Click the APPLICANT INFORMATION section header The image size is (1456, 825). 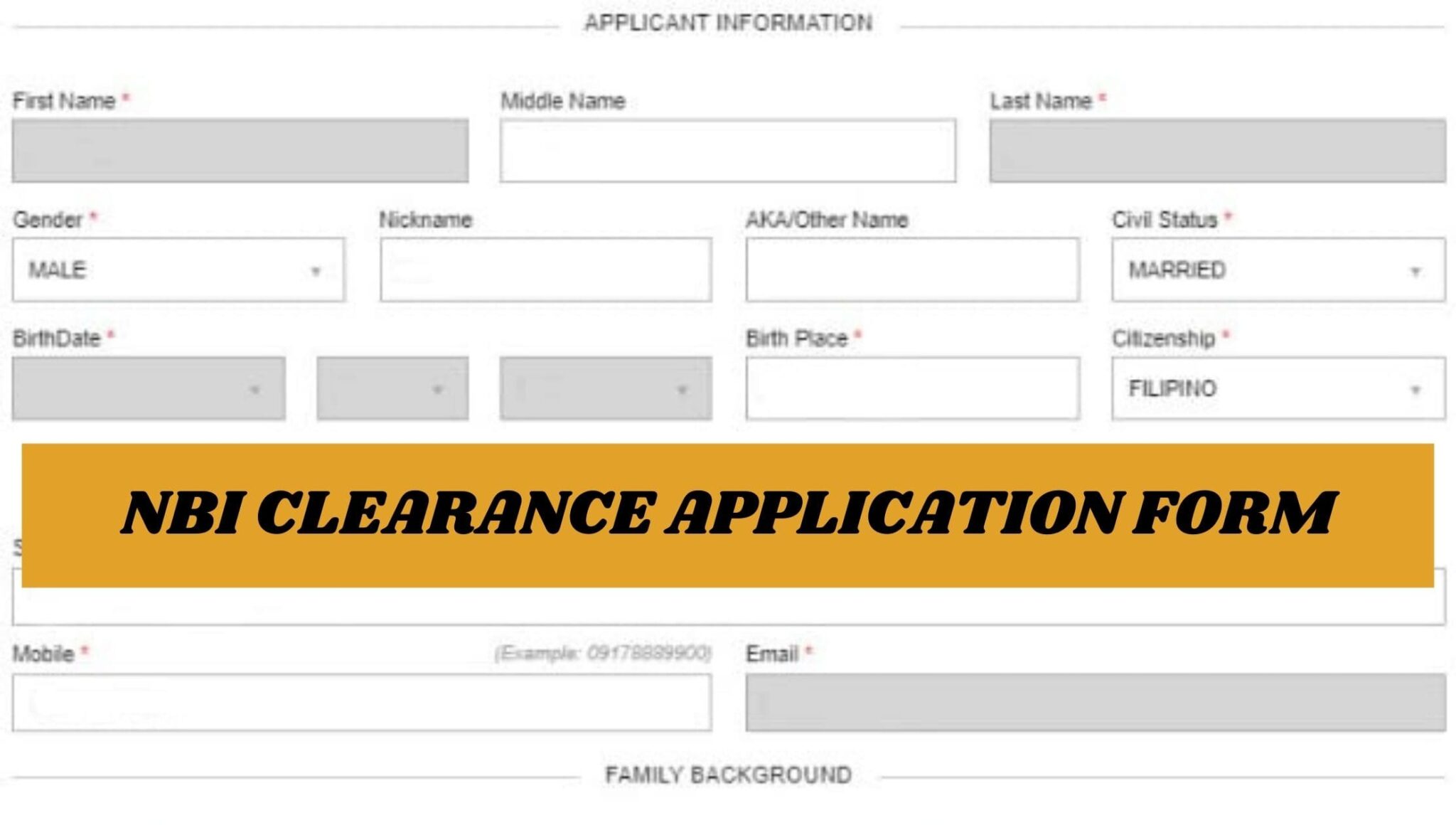[x=728, y=21]
